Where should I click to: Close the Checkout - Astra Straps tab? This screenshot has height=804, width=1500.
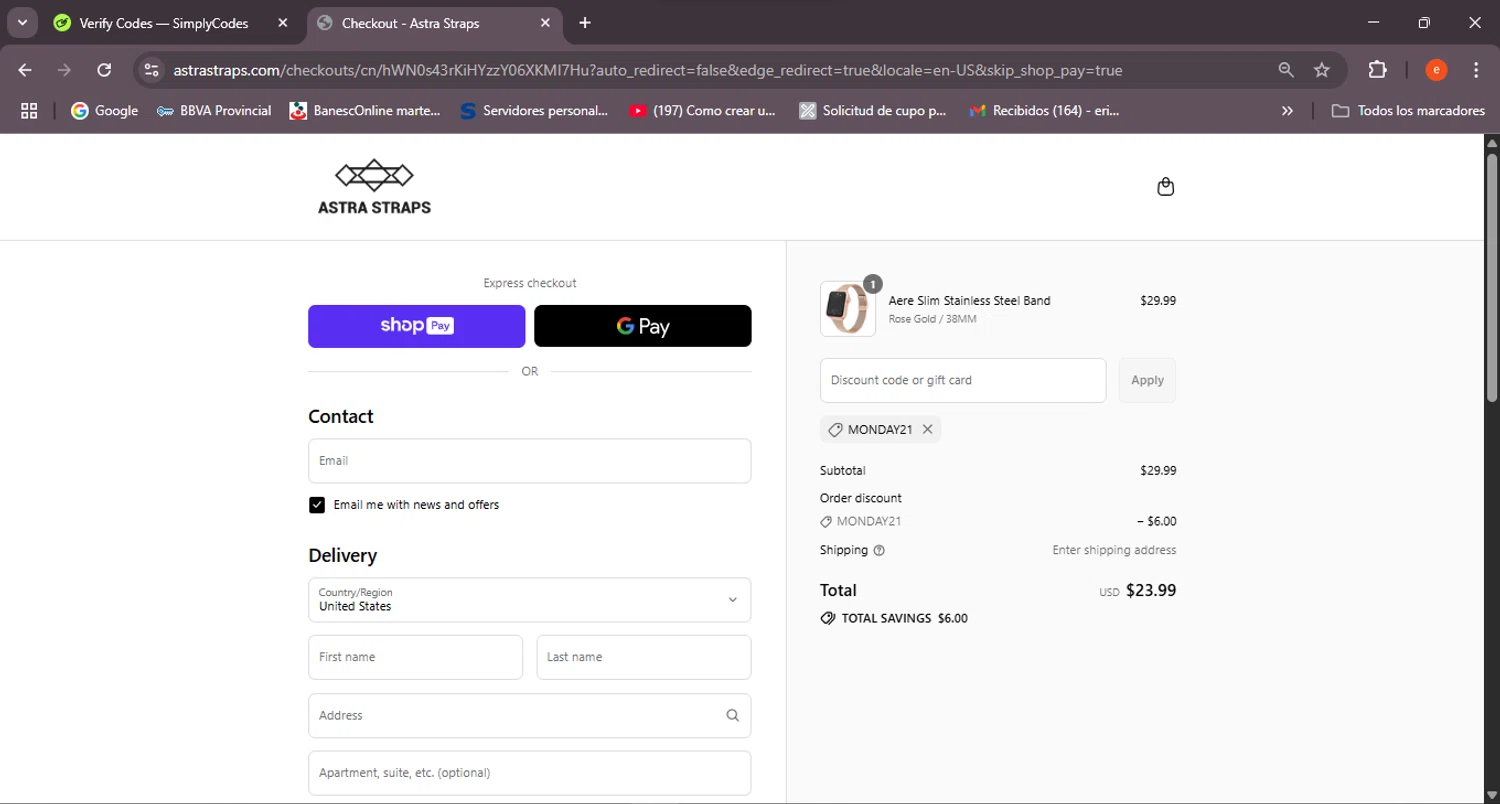click(x=545, y=23)
